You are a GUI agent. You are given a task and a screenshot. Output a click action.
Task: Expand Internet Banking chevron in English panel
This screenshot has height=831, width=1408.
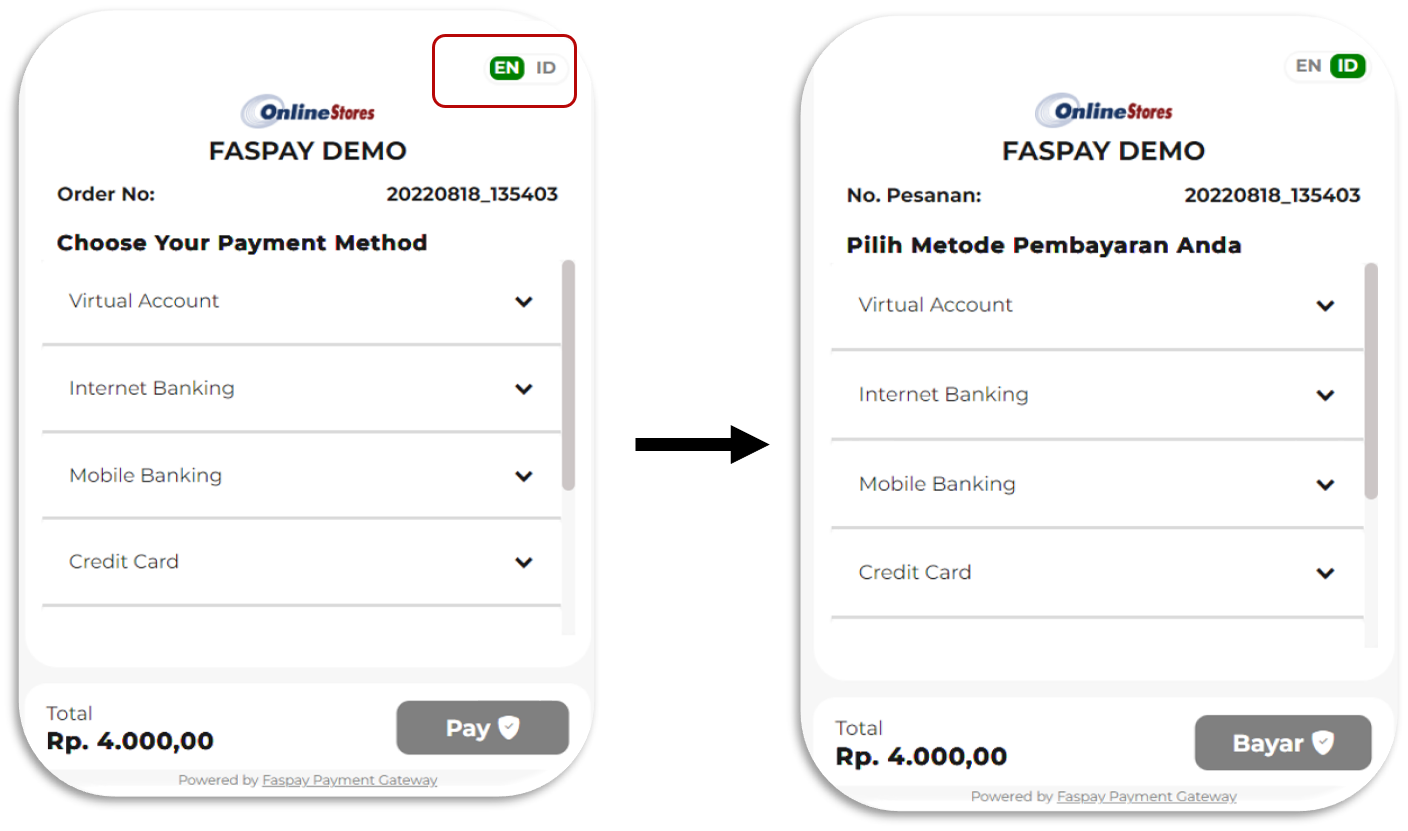click(x=523, y=389)
